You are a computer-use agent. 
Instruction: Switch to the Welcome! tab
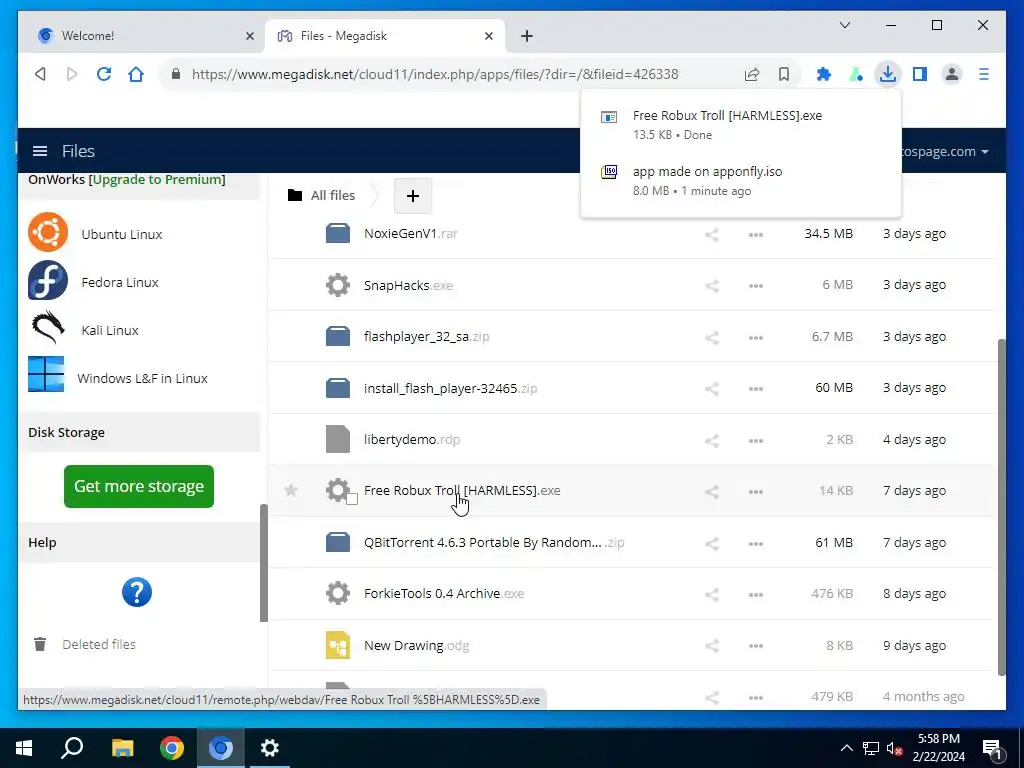[139, 35]
